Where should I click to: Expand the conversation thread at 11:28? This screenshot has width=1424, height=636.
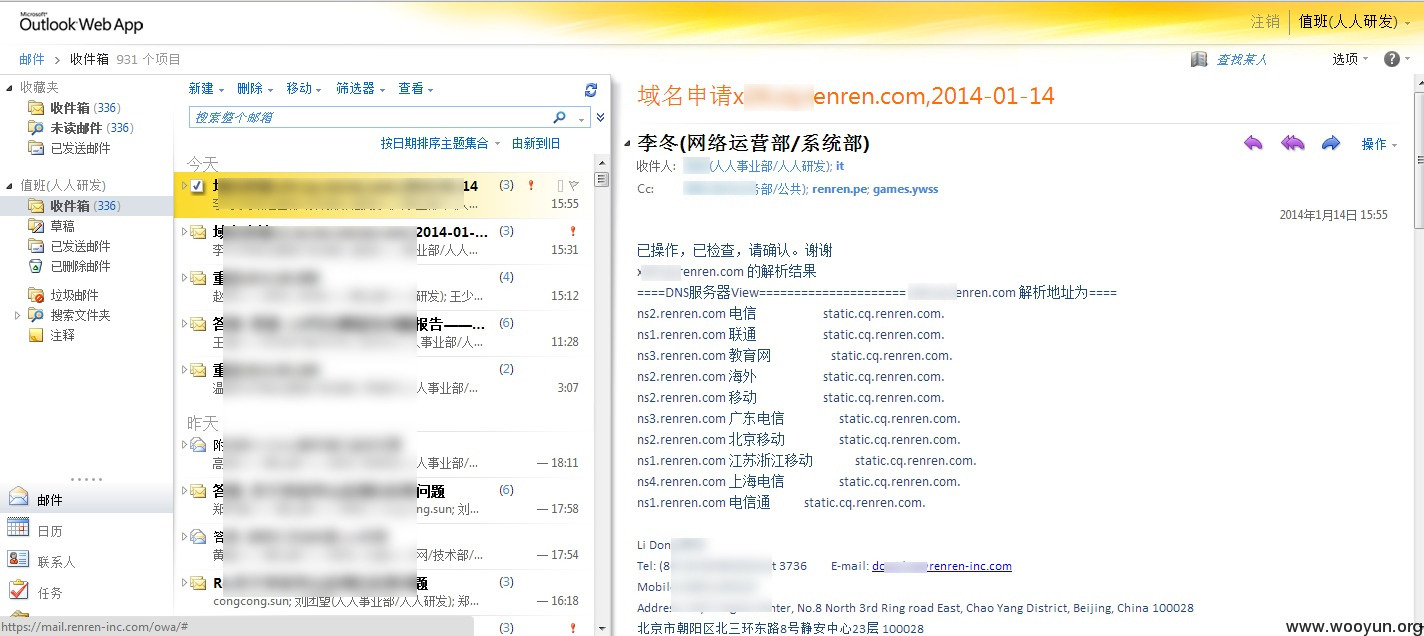(x=183, y=323)
